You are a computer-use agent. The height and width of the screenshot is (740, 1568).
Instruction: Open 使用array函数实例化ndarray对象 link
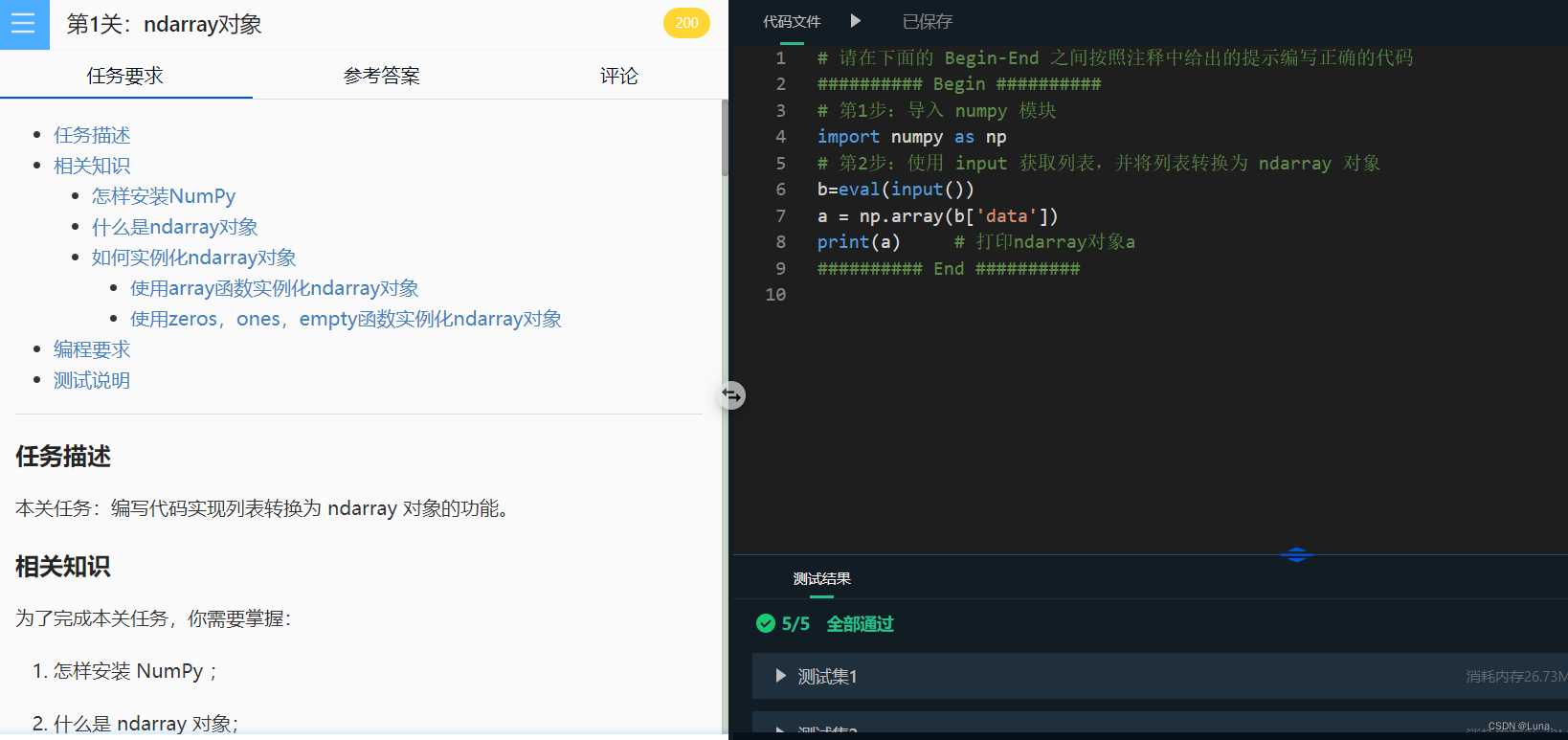(x=275, y=288)
